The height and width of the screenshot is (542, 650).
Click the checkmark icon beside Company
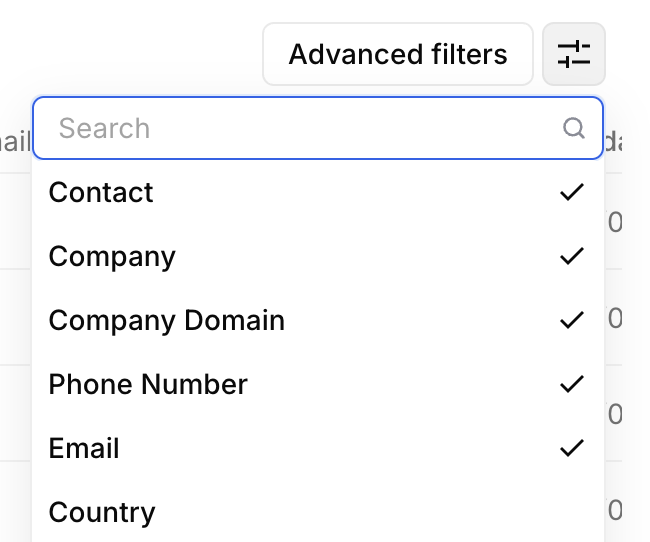pyautogui.click(x=572, y=256)
